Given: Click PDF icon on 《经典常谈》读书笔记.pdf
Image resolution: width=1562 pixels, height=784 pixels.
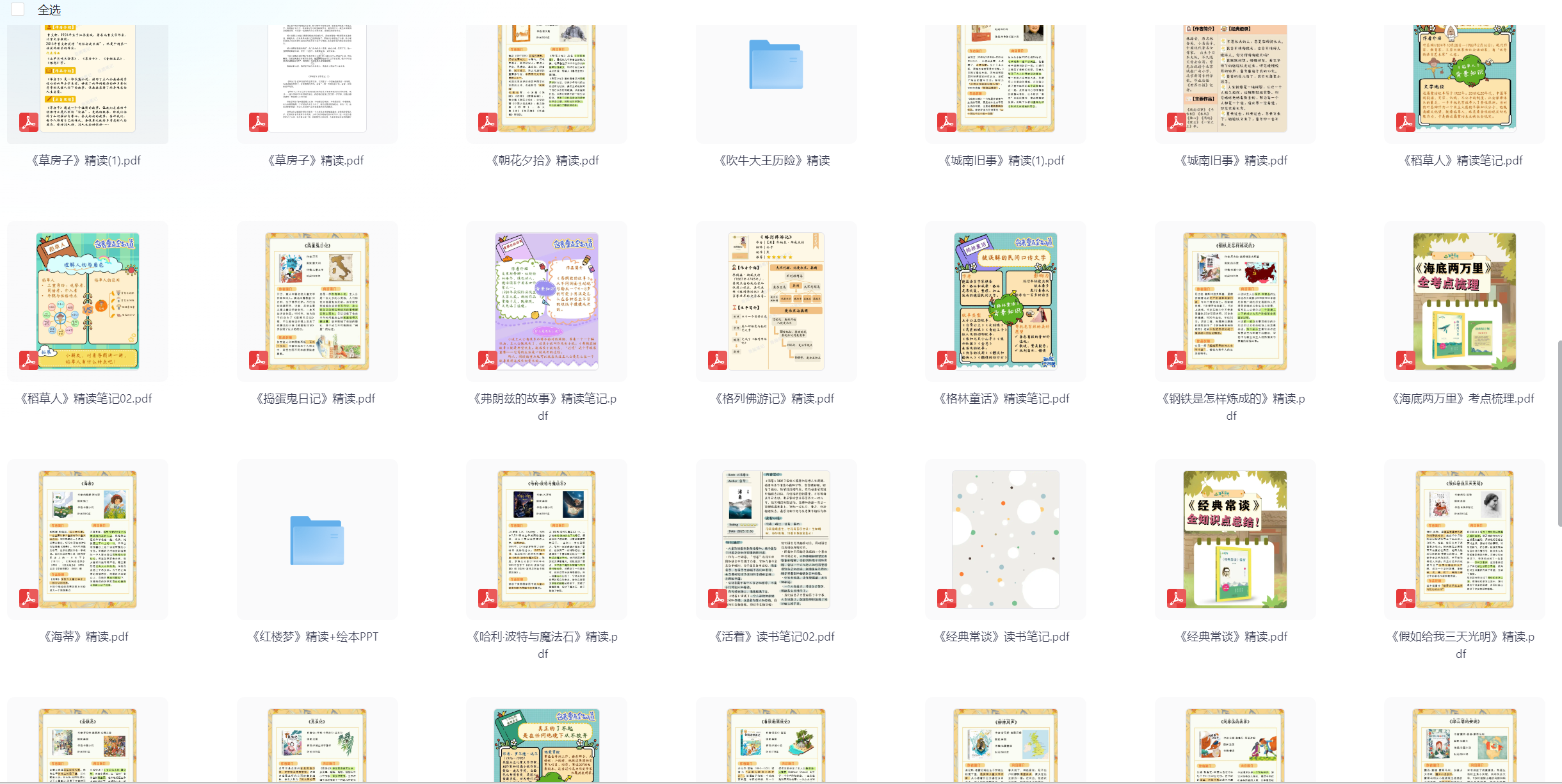Looking at the screenshot, I should click(947, 598).
